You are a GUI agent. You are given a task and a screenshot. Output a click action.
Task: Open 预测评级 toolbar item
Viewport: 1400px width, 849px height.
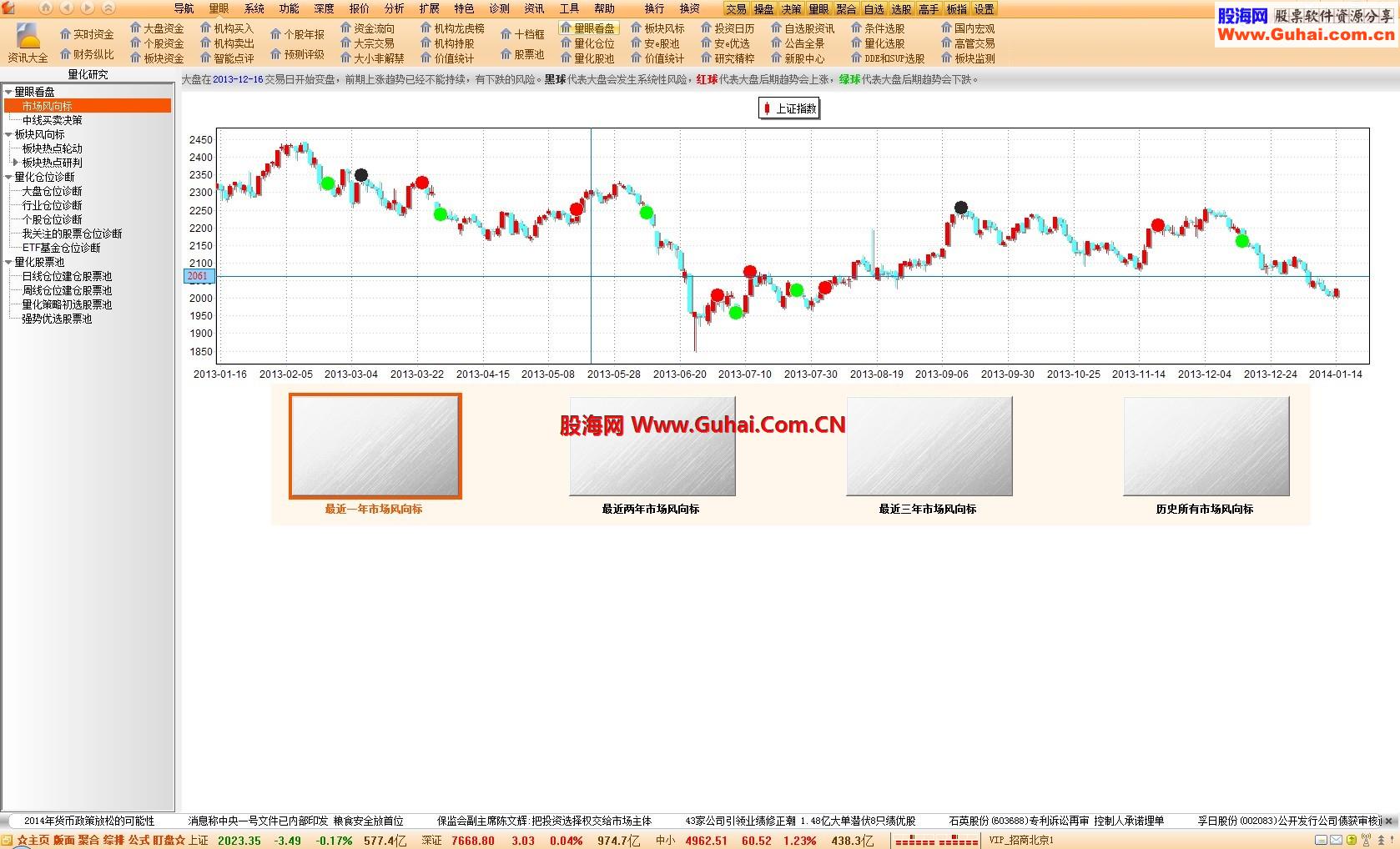click(297, 54)
